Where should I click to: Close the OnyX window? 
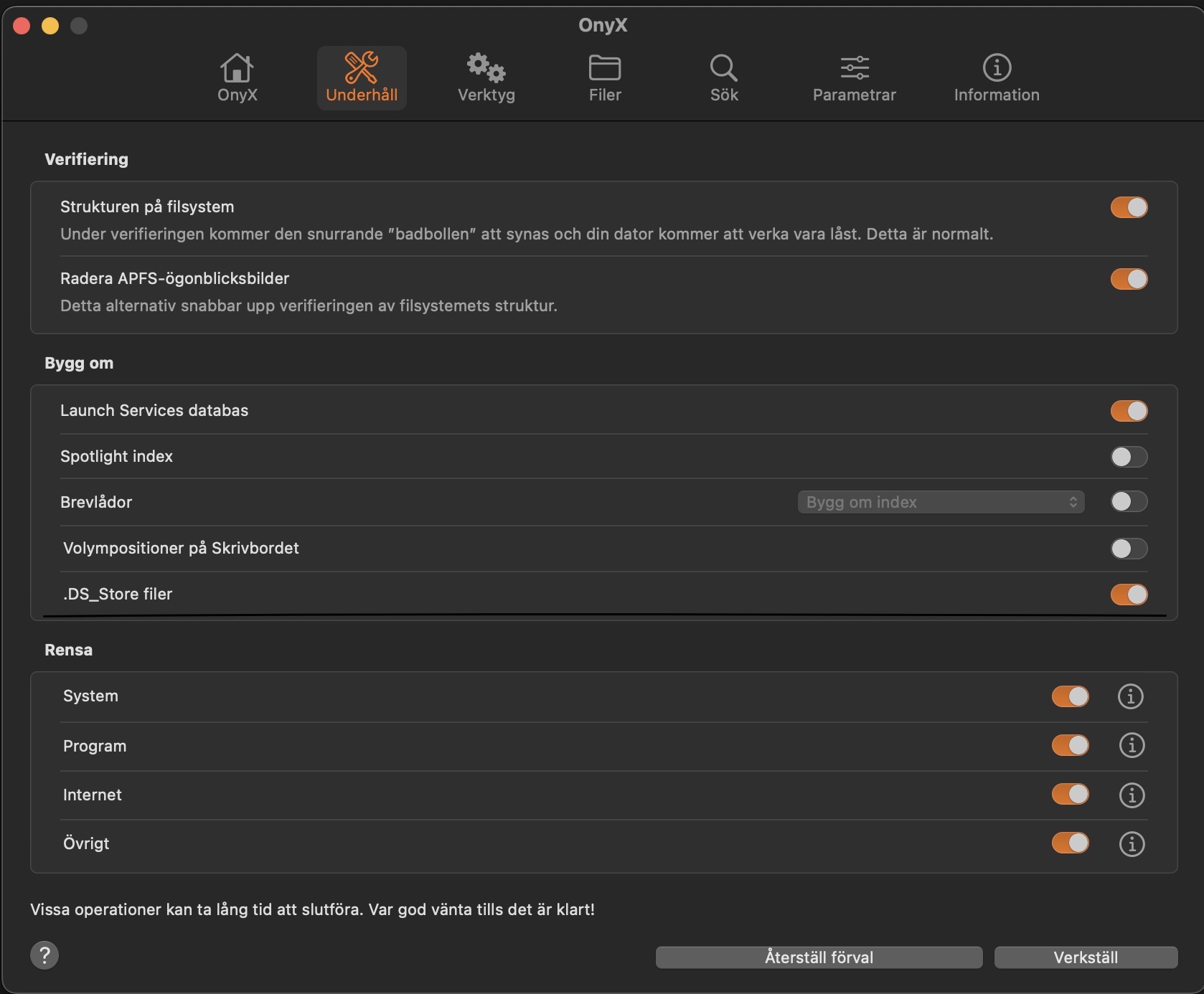22,26
